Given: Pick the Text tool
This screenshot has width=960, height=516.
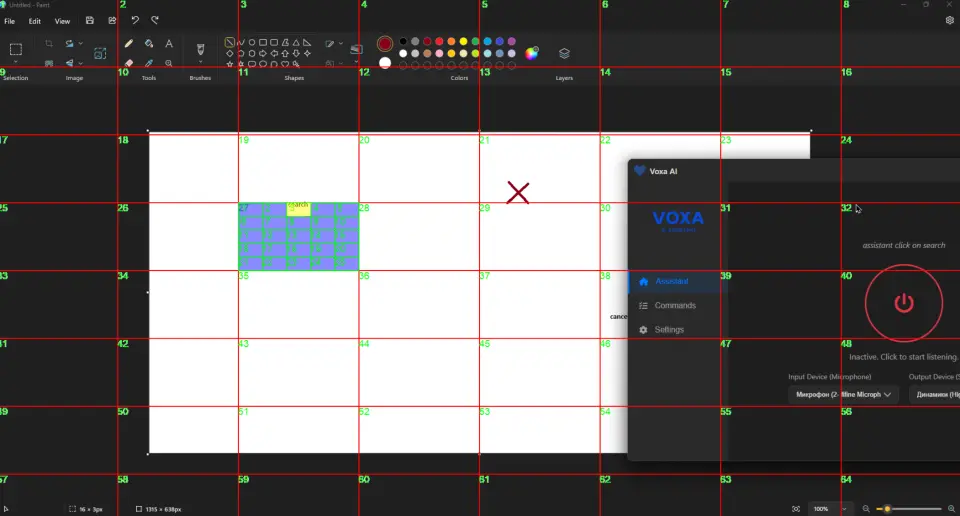Looking at the screenshot, I should coord(169,44).
